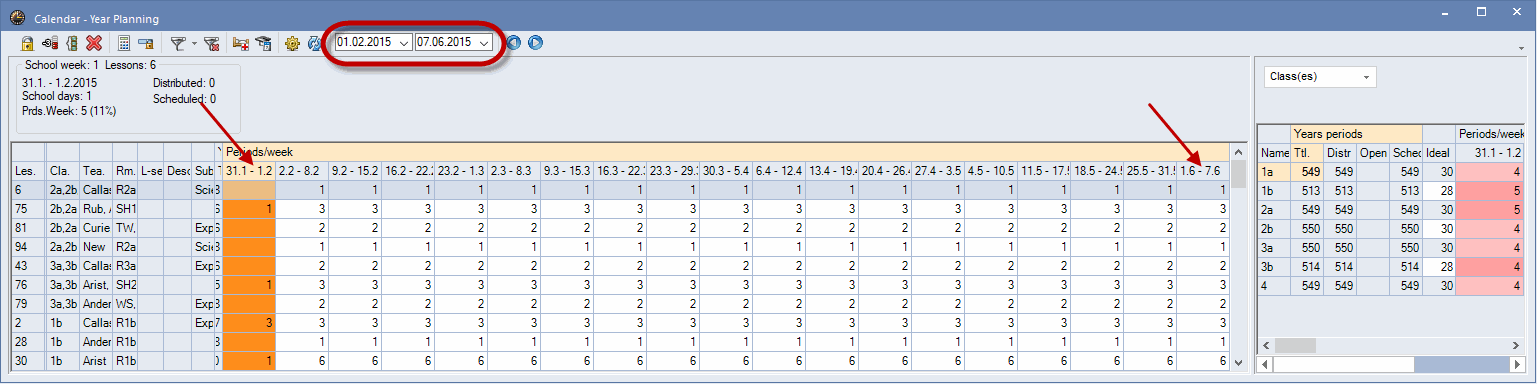
Task: Click the Ideal column header
Action: [x=1438, y=152]
